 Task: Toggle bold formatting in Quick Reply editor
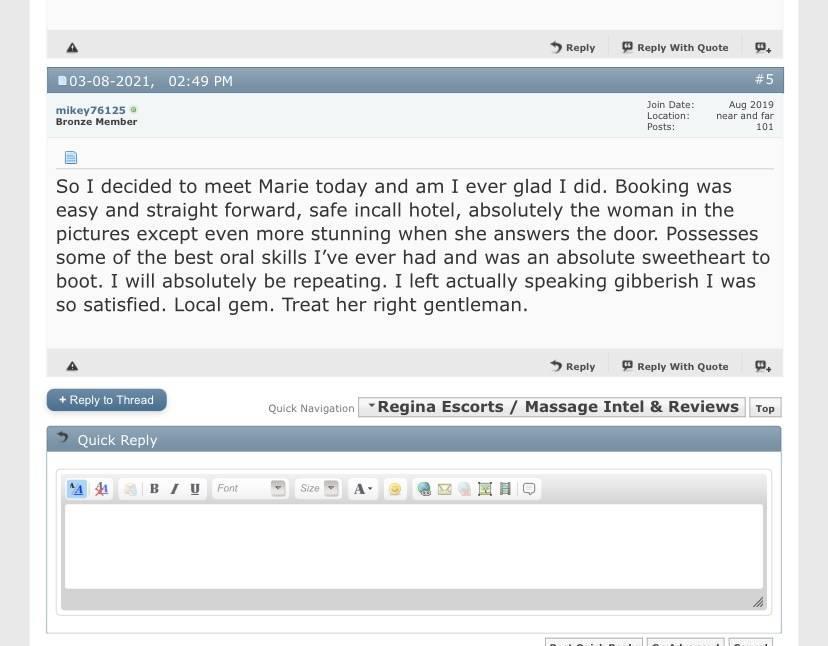click(x=154, y=489)
